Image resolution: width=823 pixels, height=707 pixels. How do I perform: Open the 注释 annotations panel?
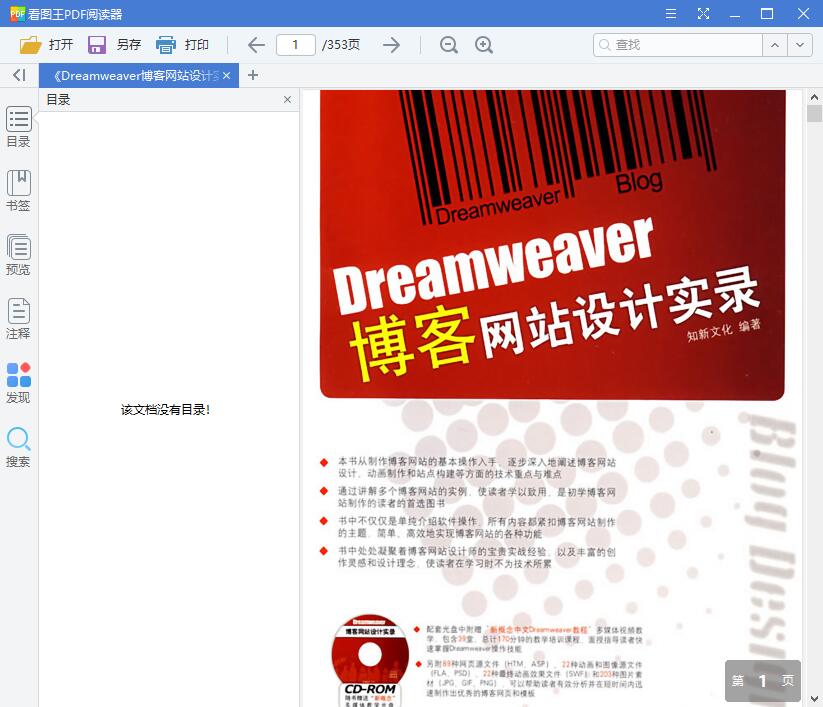18,319
